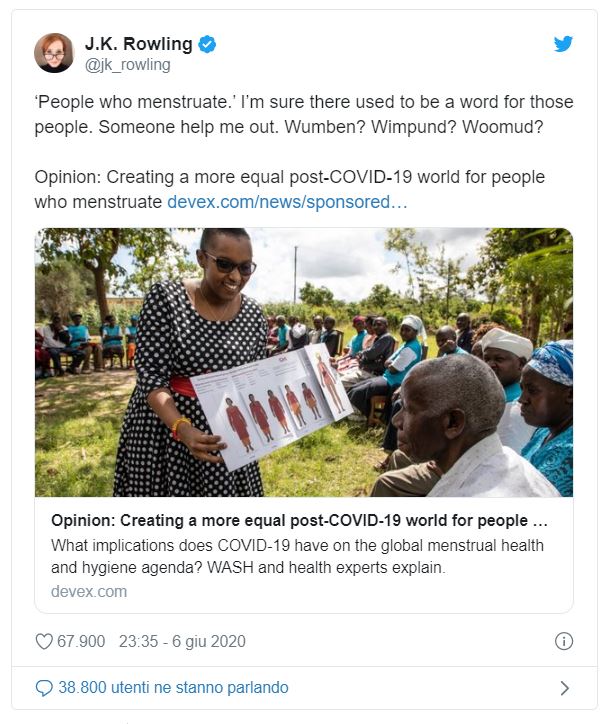This screenshot has width=610, height=724.
Task: Open the 23:35 - 6 giu 2020 timestamp
Action: (x=182, y=641)
